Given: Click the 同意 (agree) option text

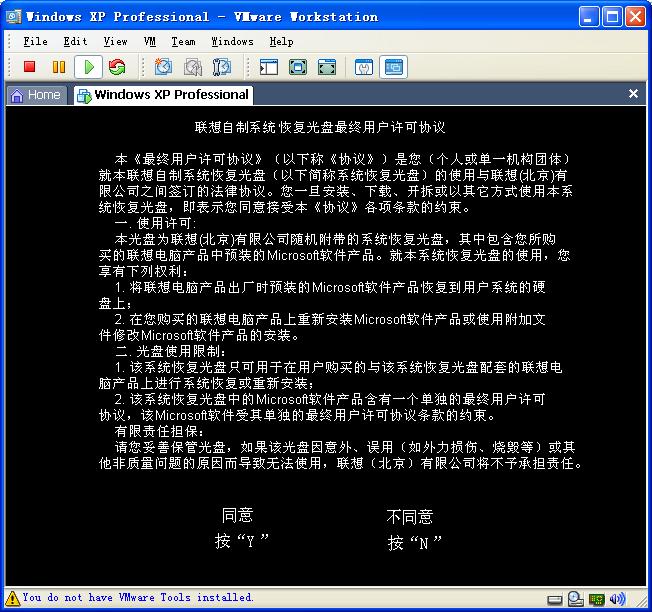Looking at the screenshot, I should 237,515.
